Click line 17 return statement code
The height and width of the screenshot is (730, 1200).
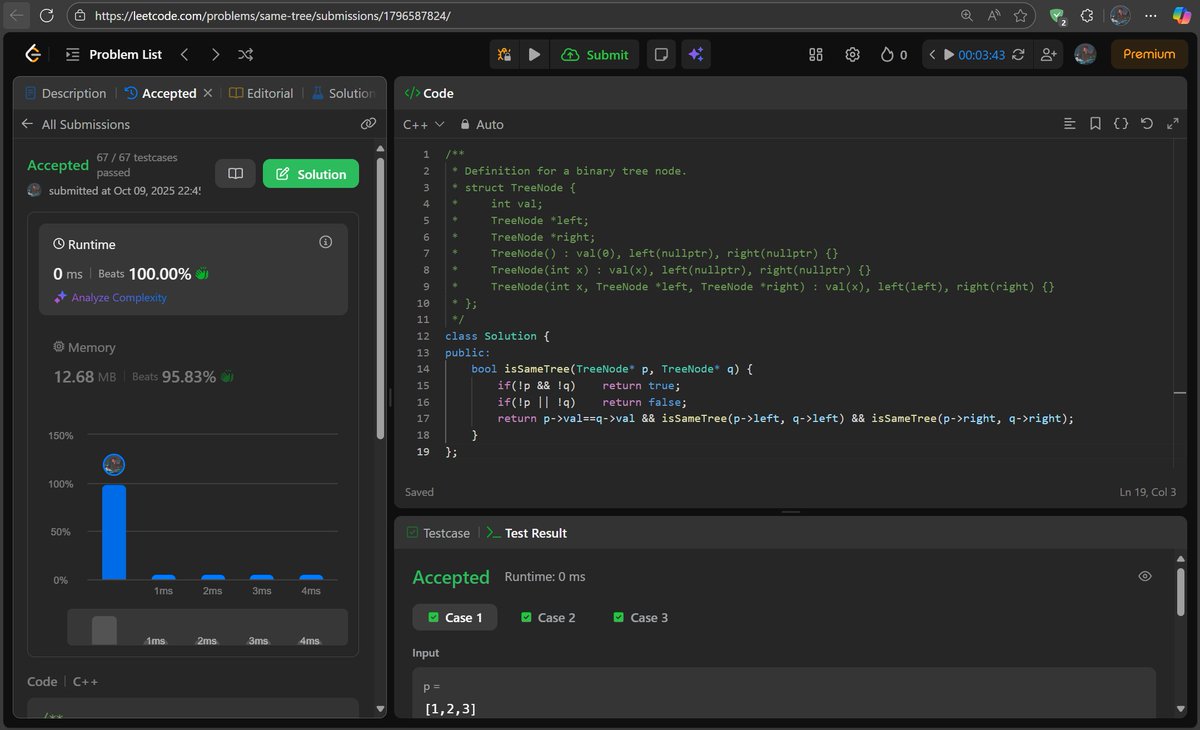tap(785, 418)
